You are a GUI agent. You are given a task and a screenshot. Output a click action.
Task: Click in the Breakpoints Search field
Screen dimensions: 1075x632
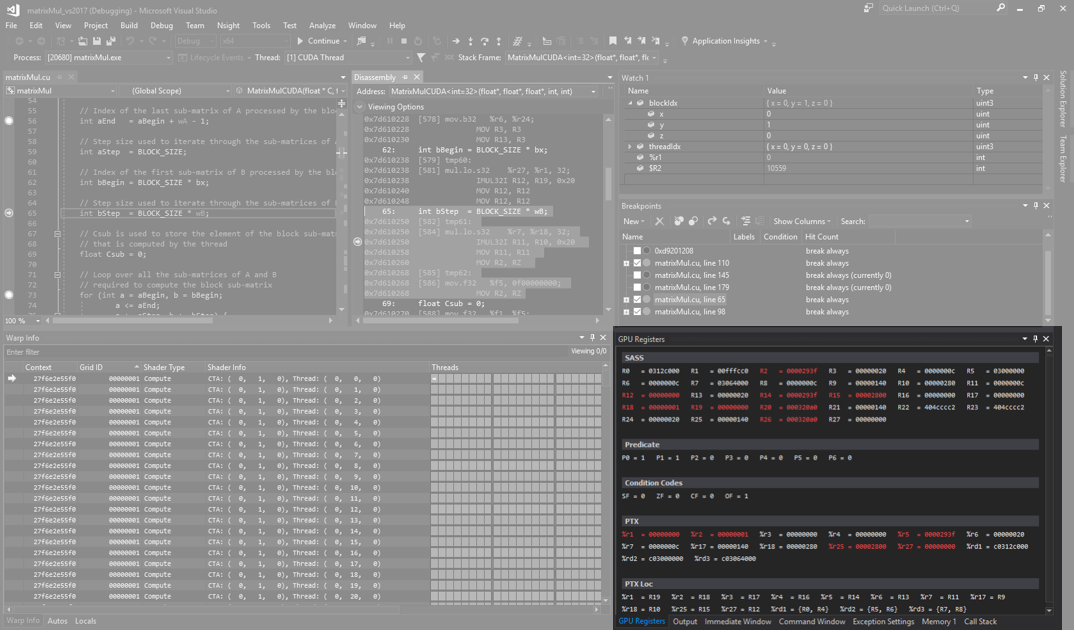[x=920, y=221]
